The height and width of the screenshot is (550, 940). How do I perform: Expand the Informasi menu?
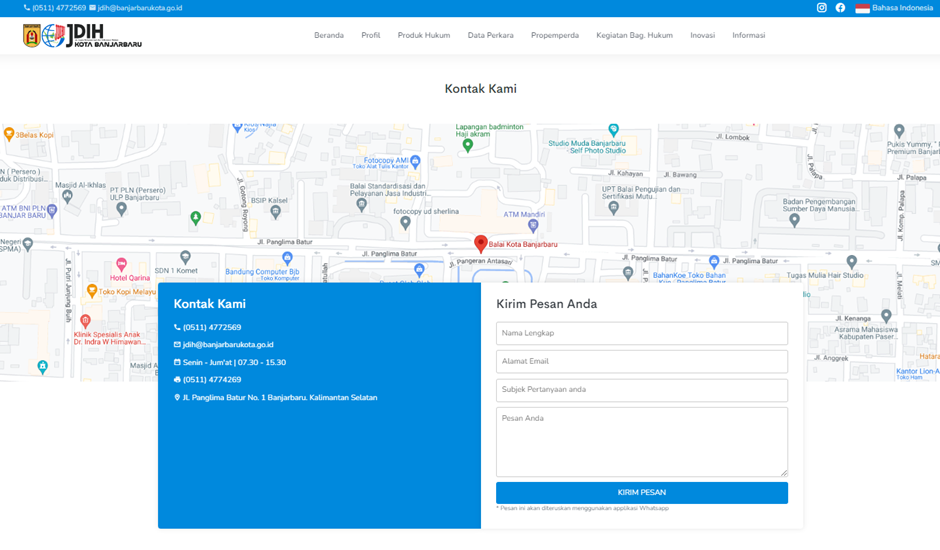[x=748, y=35]
